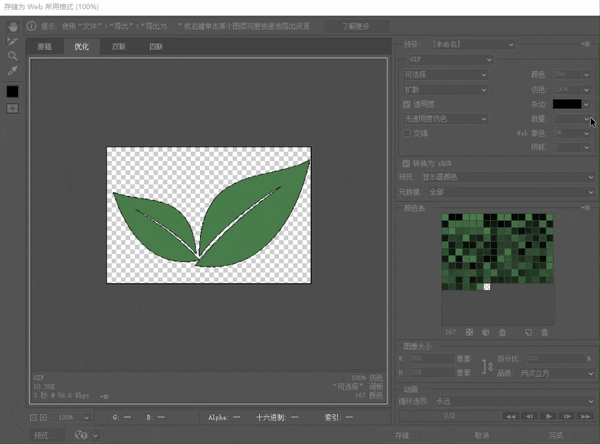Select the Zoom tool

coord(12,56)
